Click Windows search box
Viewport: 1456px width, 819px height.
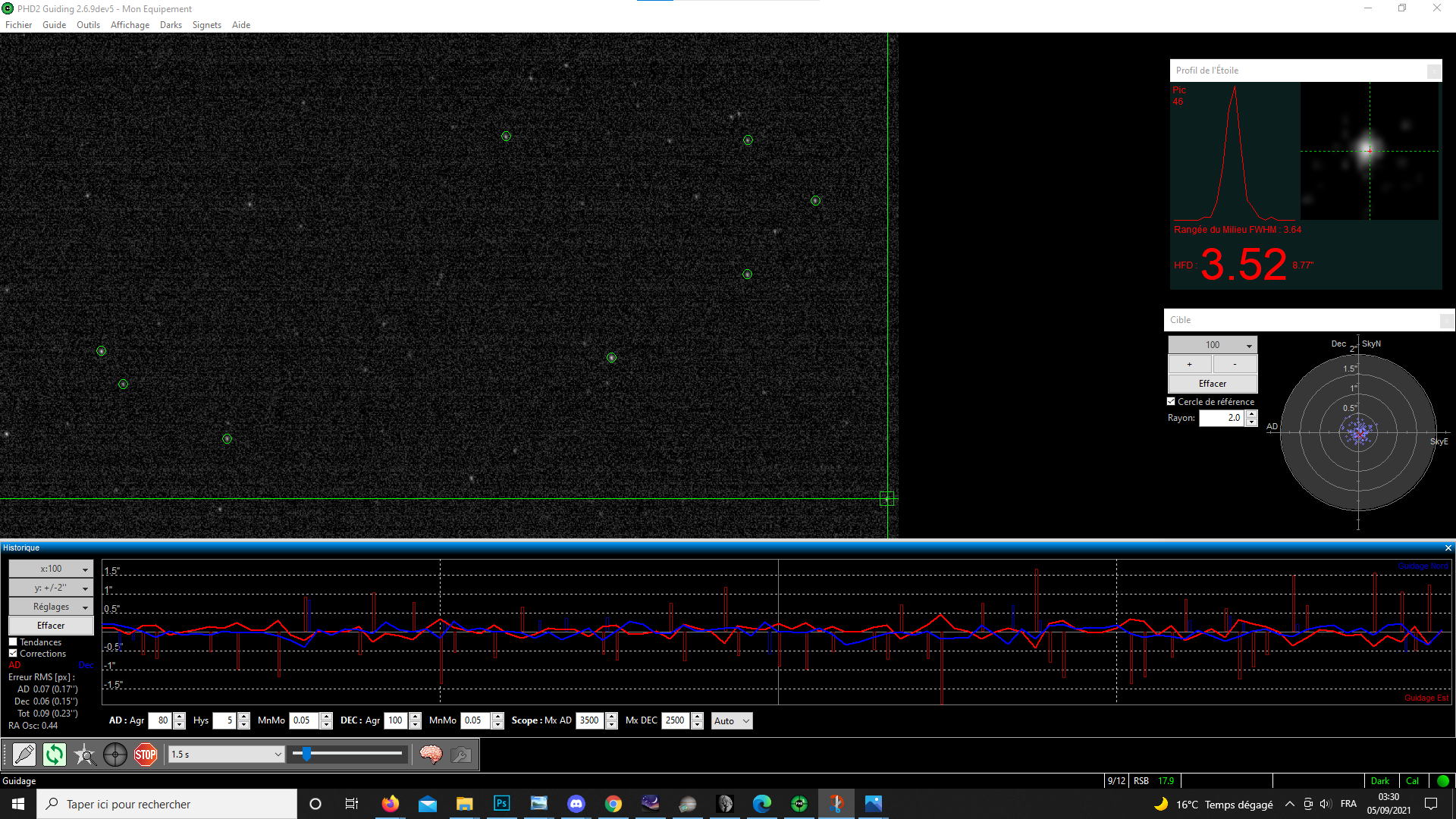click(167, 804)
